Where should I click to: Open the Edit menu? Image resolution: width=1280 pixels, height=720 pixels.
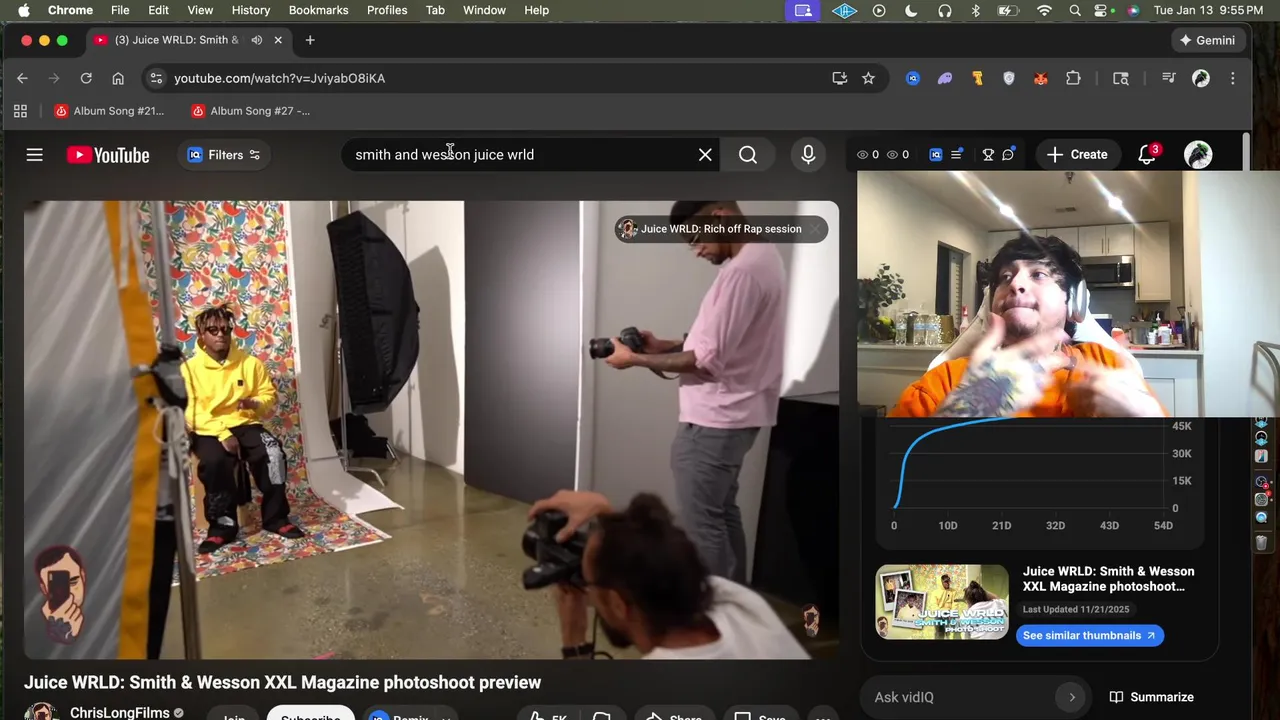(158, 10)
